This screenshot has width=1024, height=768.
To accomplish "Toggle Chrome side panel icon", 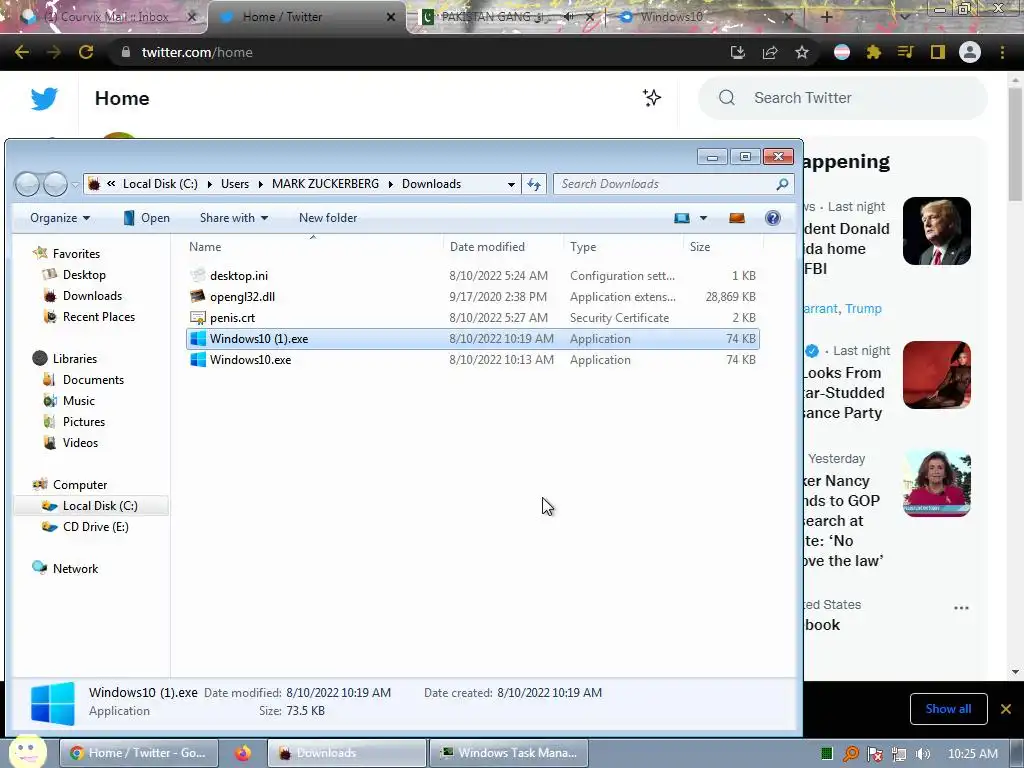I will tap(938, 52).
